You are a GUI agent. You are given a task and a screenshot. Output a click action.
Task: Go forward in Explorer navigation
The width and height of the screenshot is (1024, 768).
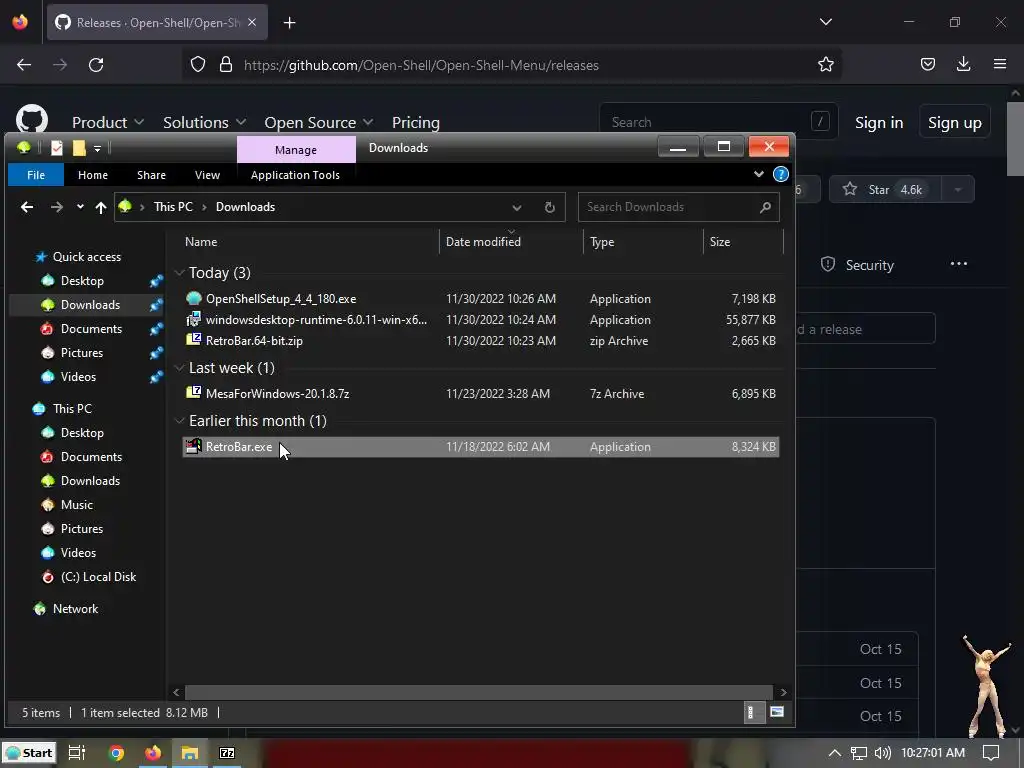(x=57, y=207)
